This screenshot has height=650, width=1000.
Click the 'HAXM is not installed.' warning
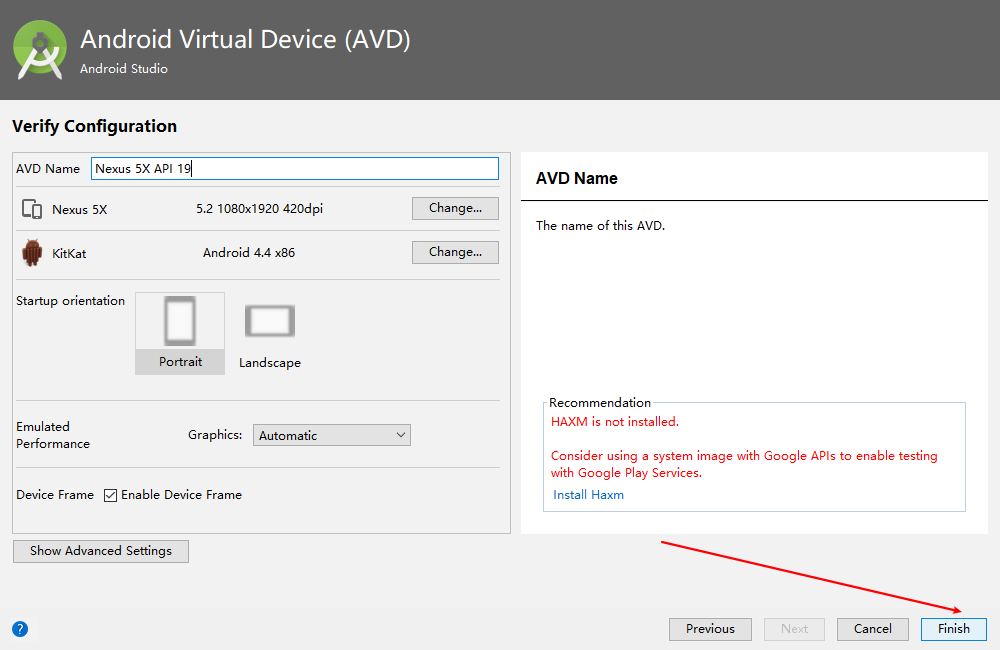click(x=615, y=422)
